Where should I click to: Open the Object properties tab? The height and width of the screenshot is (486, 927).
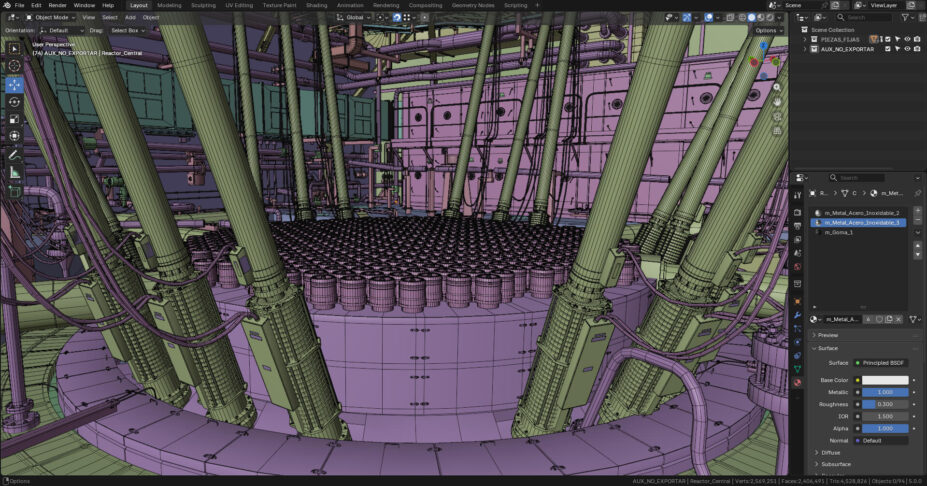click(x=798, y=302)
